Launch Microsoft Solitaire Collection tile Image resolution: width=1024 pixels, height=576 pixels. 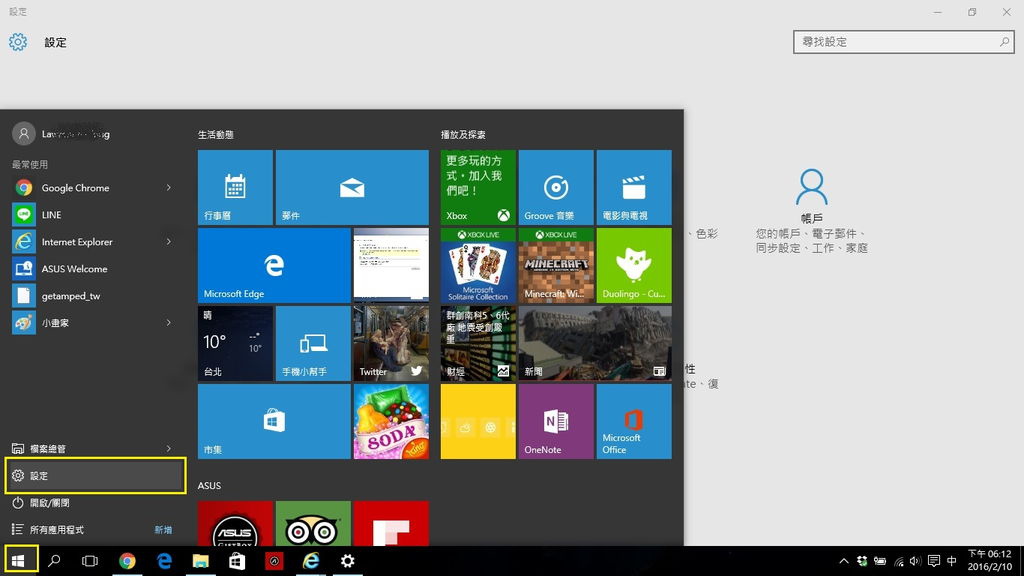point(478,265)
